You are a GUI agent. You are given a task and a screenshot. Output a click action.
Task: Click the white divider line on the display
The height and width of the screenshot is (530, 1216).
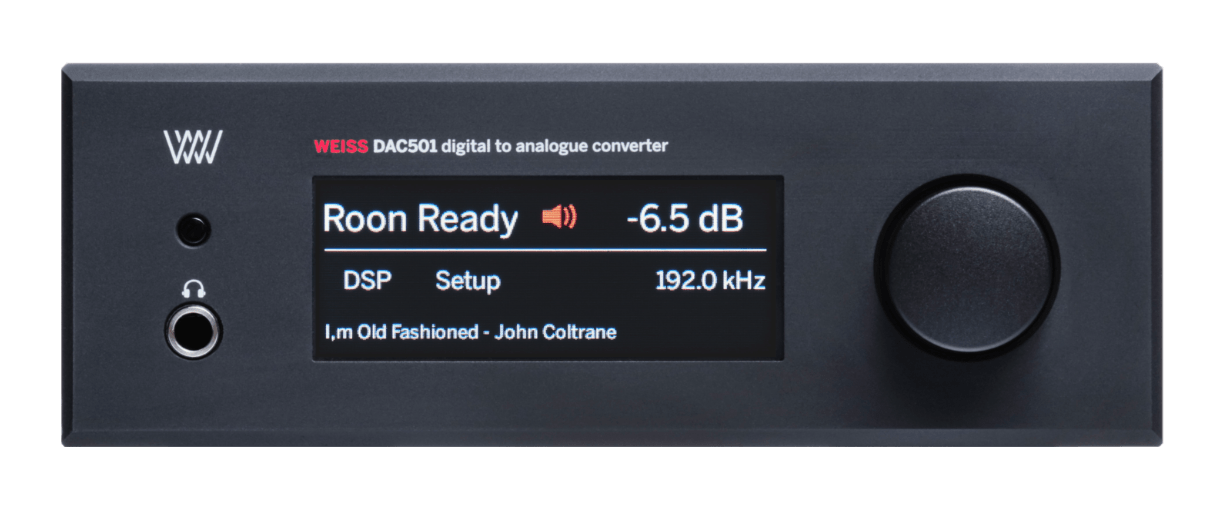[x=544, y=249]
